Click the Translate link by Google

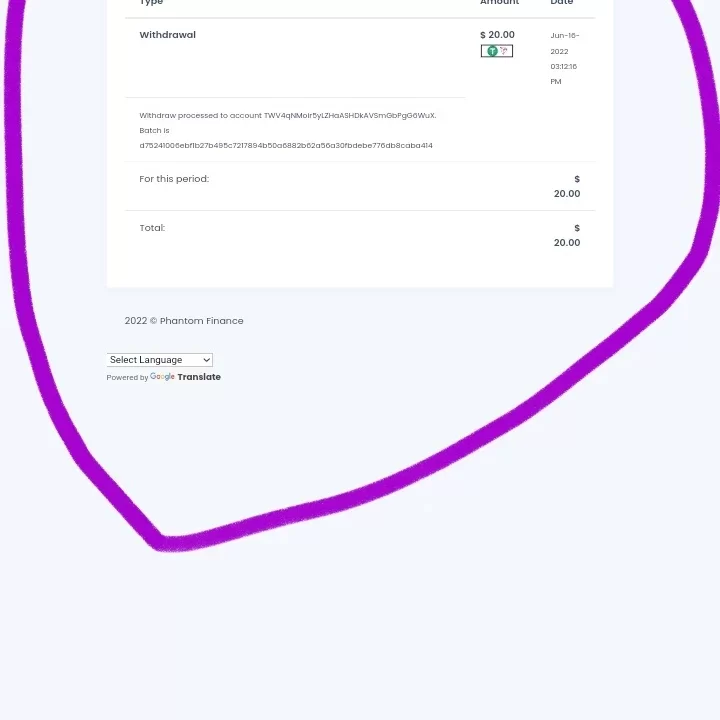(199, 377)
